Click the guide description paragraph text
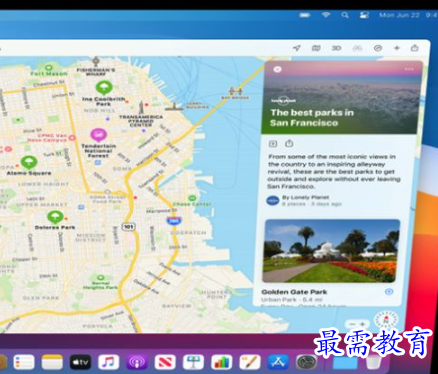Screen dimensions: 438x374 334,171
